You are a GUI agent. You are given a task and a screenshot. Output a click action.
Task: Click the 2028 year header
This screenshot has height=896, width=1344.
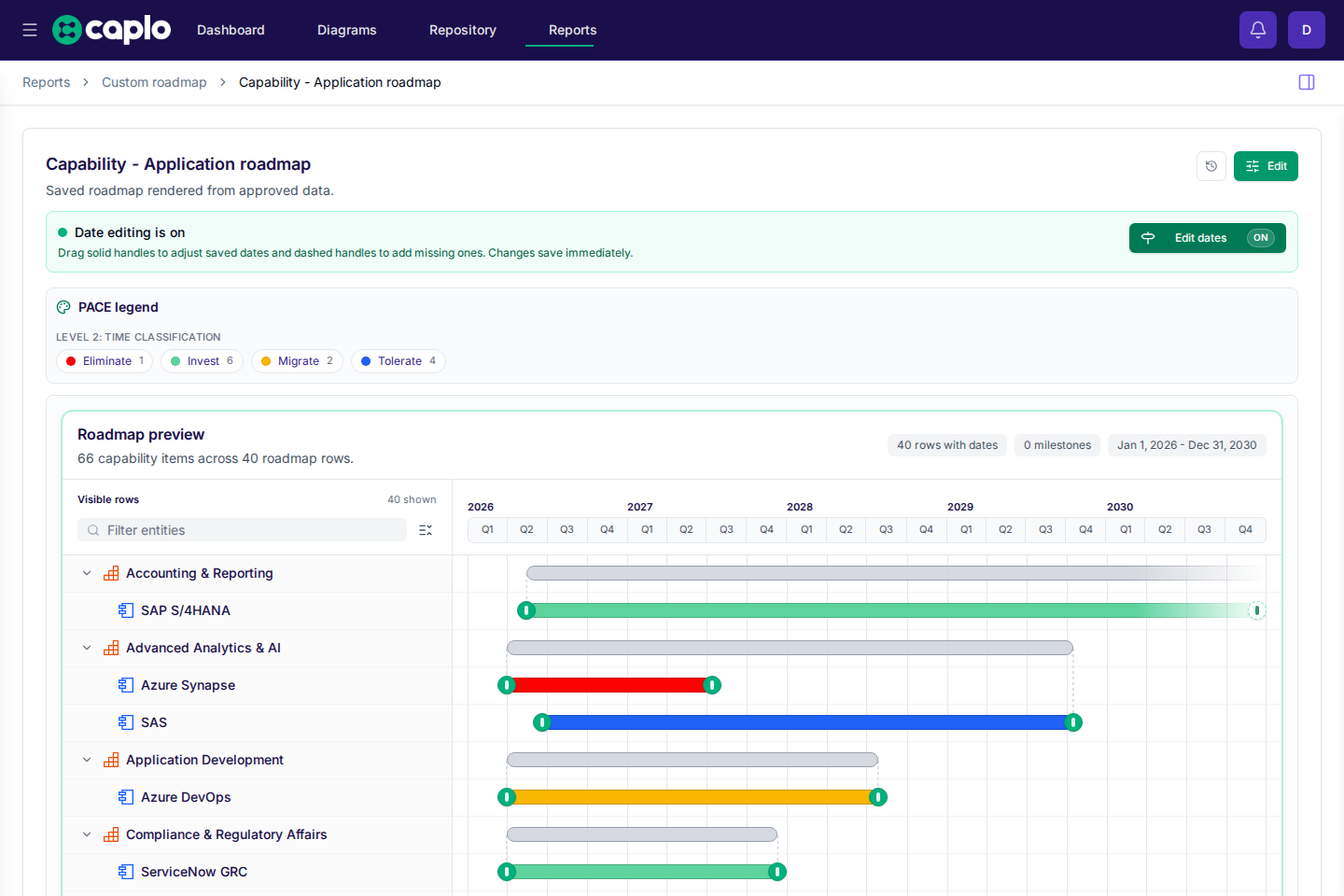[x=800, y=507]
